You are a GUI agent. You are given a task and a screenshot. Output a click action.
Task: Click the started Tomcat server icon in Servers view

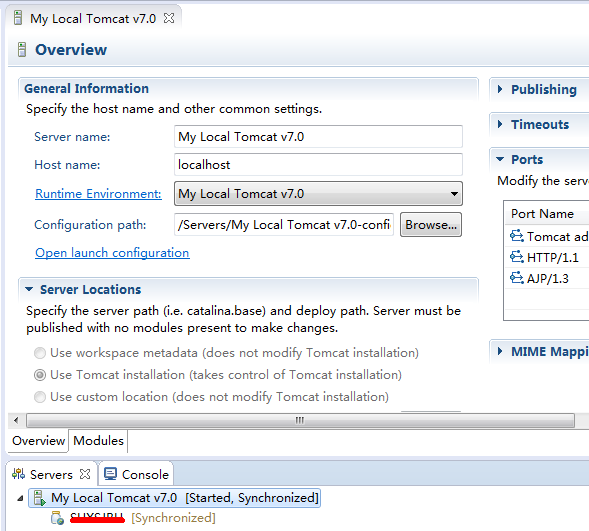39,498
